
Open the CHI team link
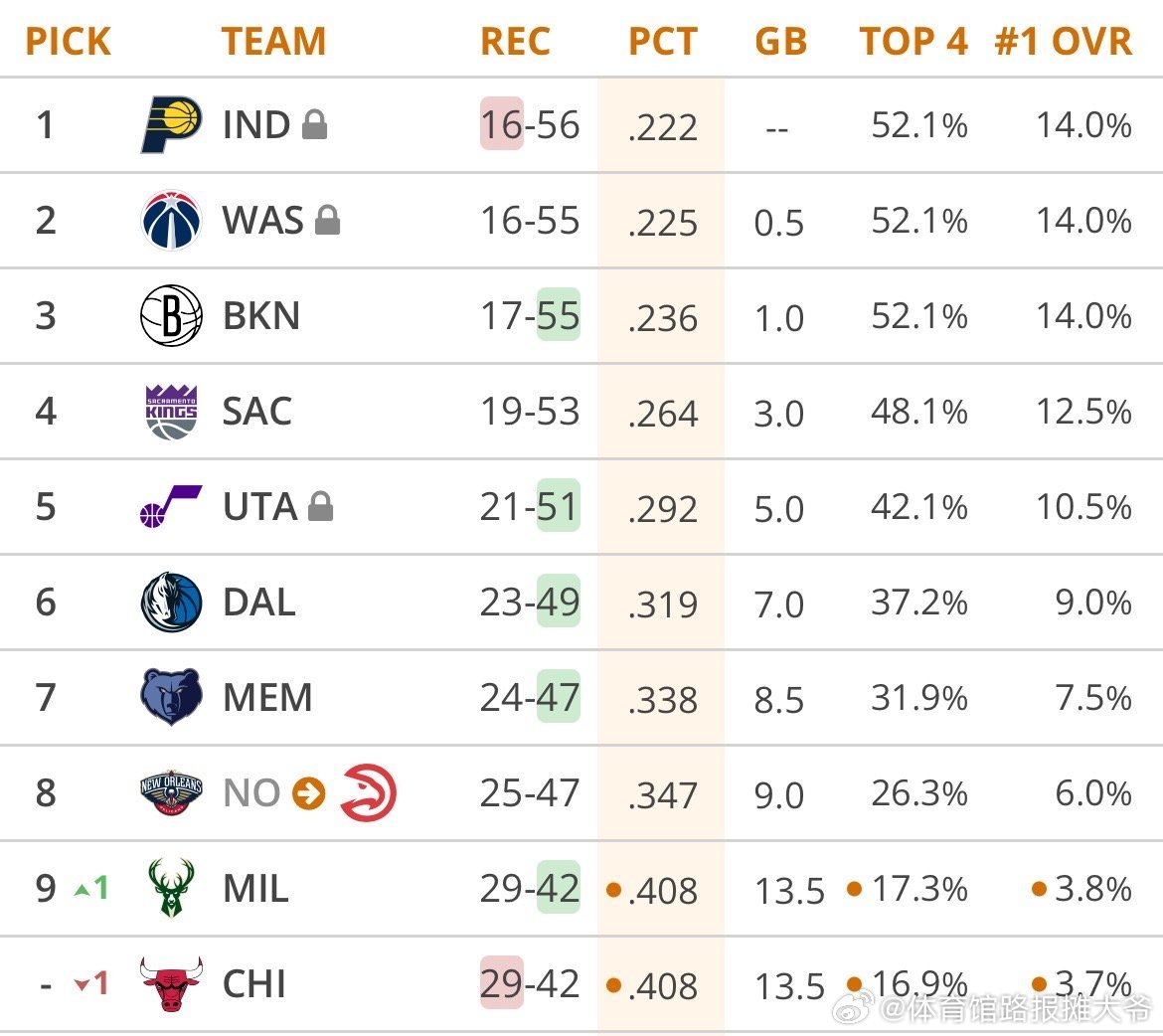pos(254,984)
